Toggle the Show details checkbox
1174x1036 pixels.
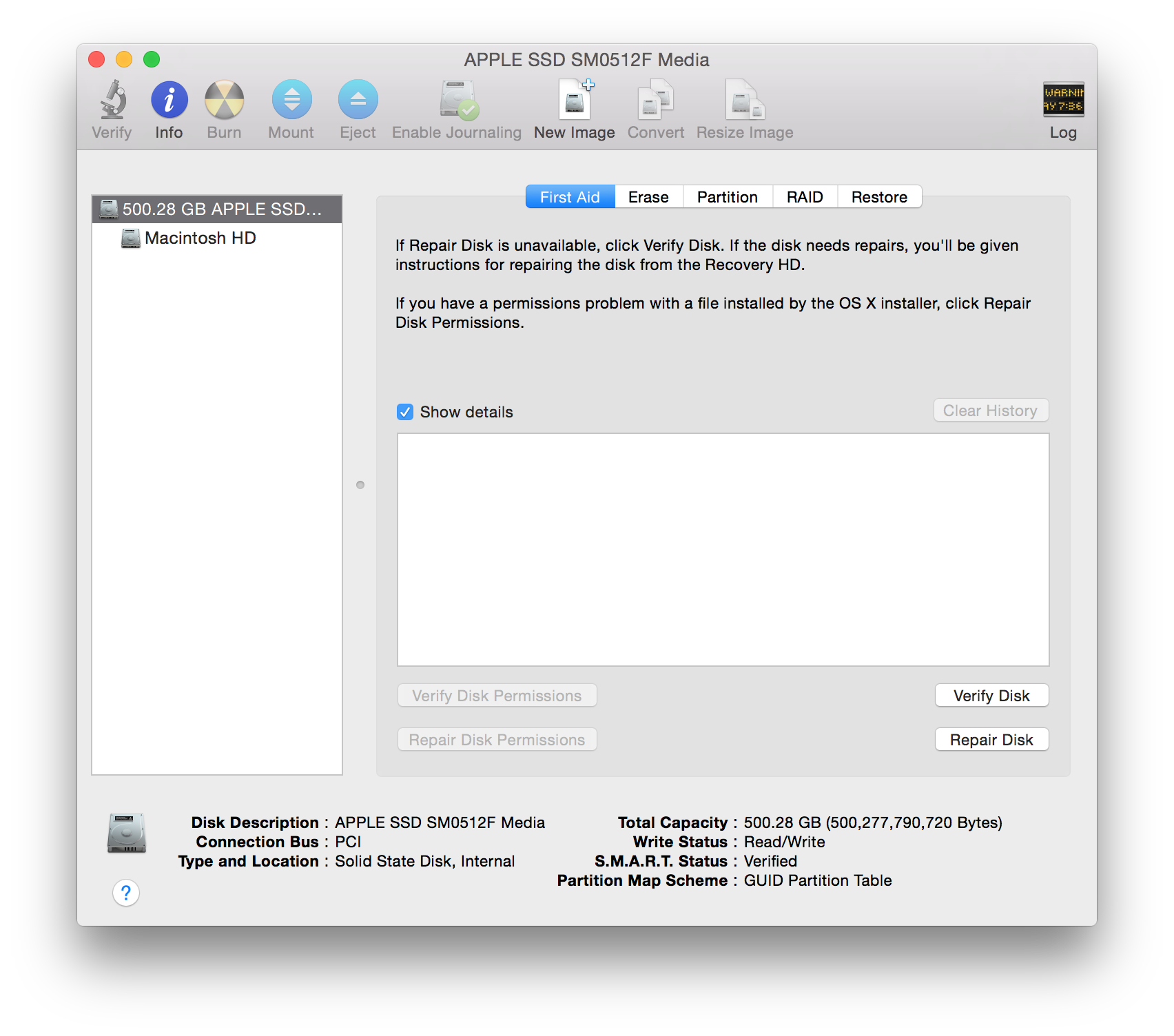pyautogui.click(x=405, y=412)
